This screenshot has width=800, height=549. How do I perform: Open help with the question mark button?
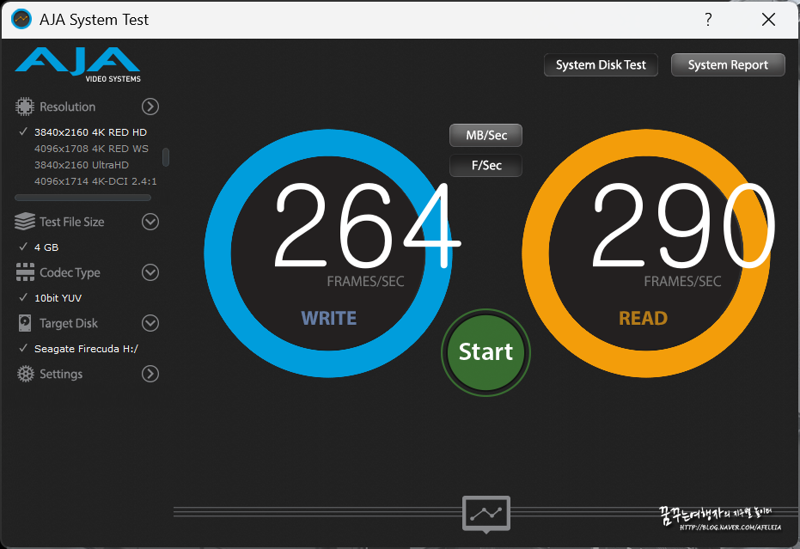pyautogui.click(x=708, y=19)
